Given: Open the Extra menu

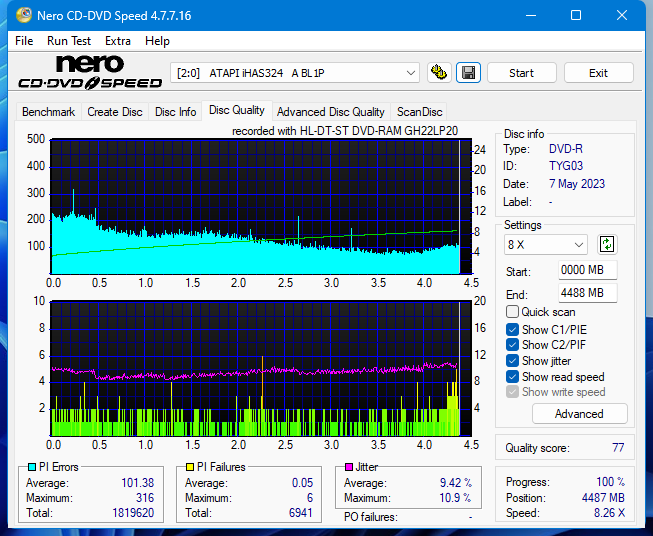Looking at the screenshot, I should (118, 41).
